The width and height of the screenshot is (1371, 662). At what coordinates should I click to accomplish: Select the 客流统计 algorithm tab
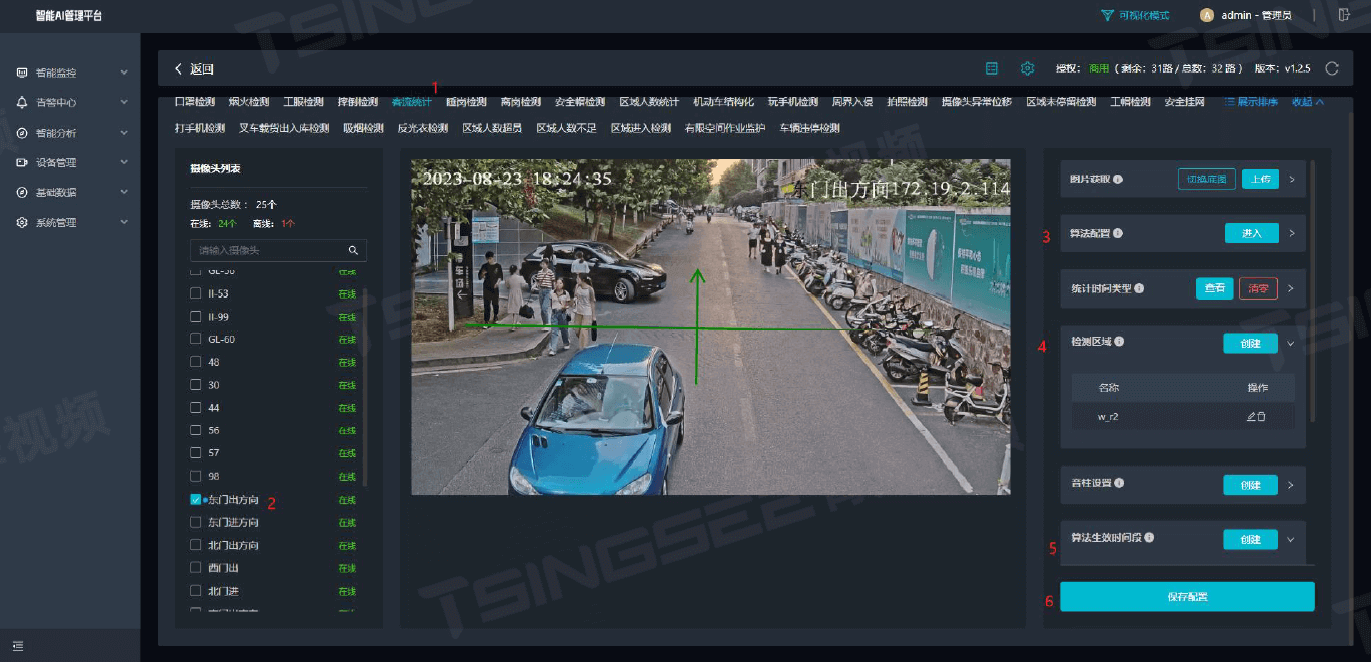[412, 102]
